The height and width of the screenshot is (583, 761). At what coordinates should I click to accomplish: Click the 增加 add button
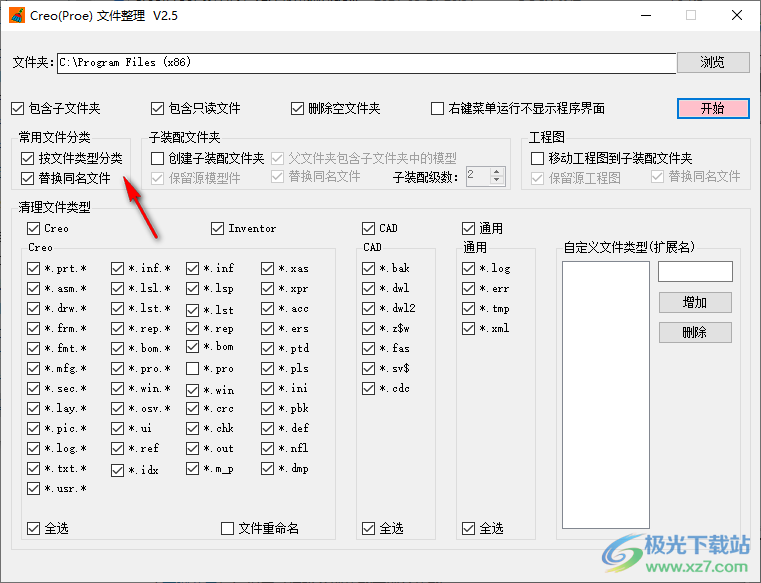click(x=695, y=302)
